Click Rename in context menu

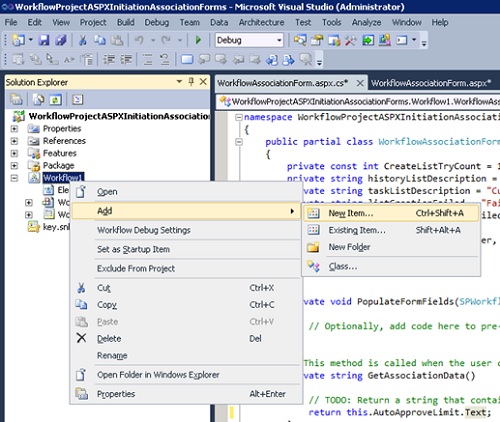pos(186,355)
